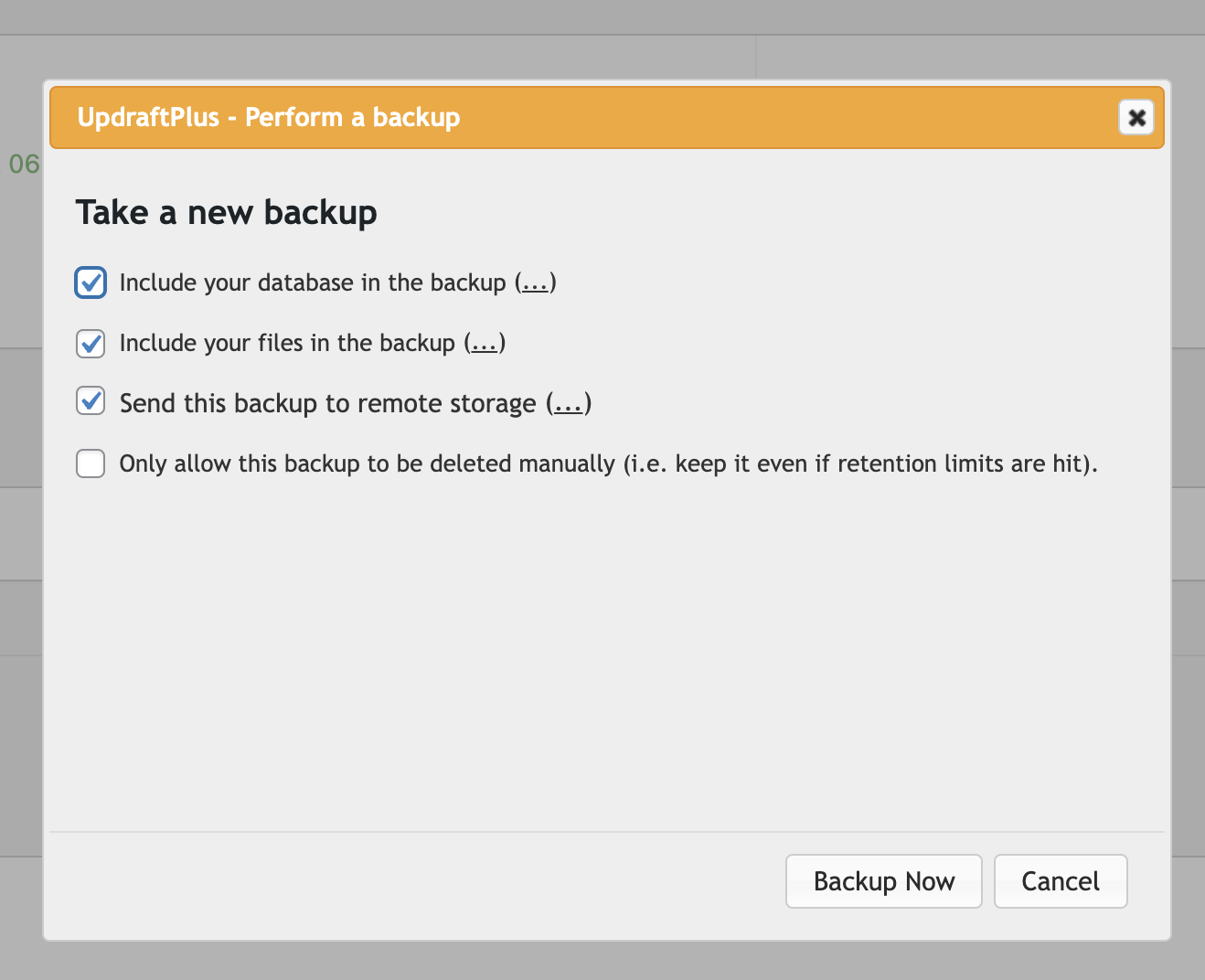Viewport: 1205px width, 980px height.
Task: Click the 'Include your files in the backup' label
Action: click(x=287, y=343)
